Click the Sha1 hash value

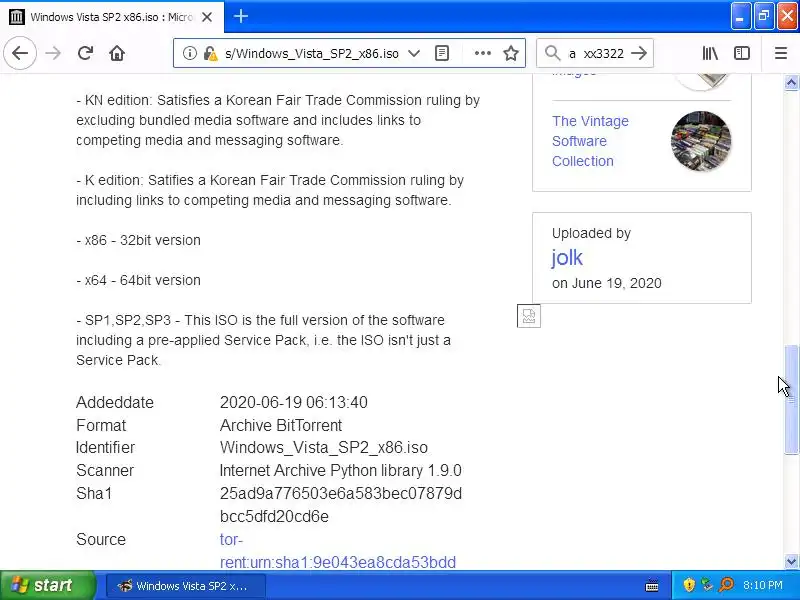click(x=341, y=505)
